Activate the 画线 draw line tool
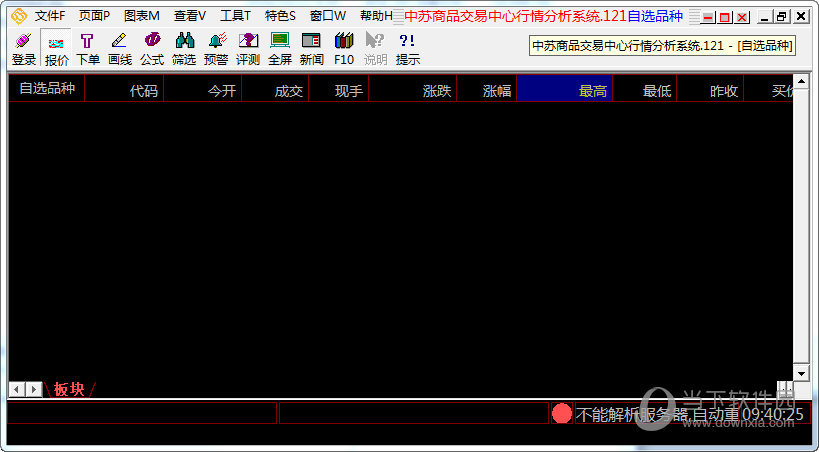The image size is (819, 452). tap(120, 49)
